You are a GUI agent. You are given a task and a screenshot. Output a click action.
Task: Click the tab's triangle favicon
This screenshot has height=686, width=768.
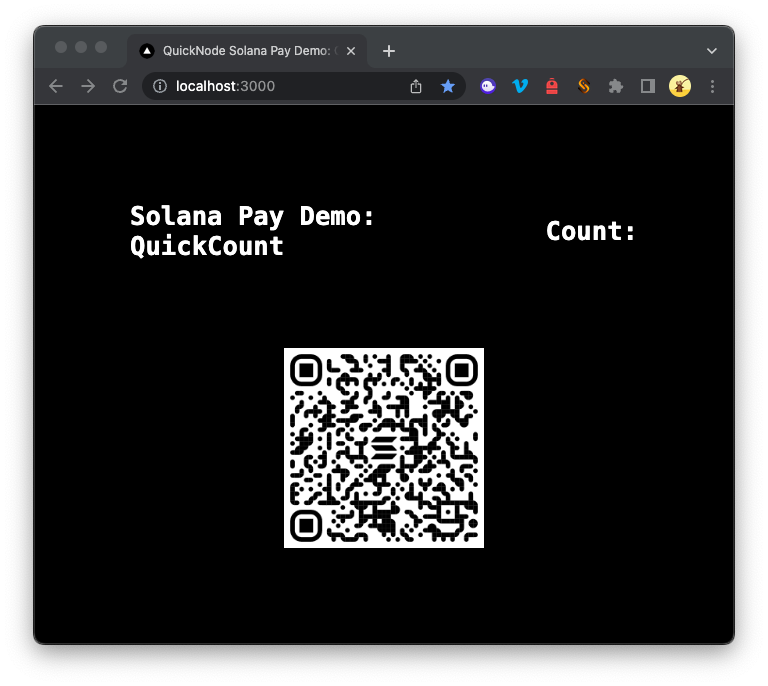(x=147, y=51)
